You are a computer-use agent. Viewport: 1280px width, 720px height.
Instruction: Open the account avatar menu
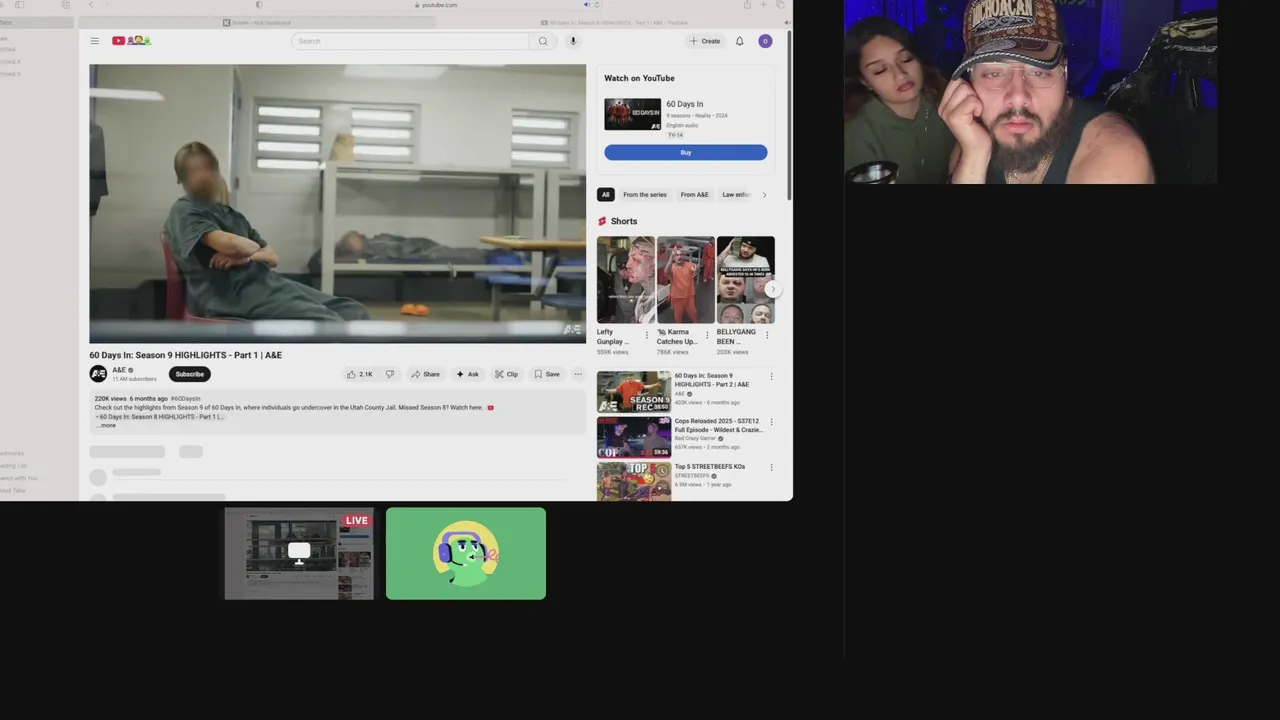click(765, 41)
